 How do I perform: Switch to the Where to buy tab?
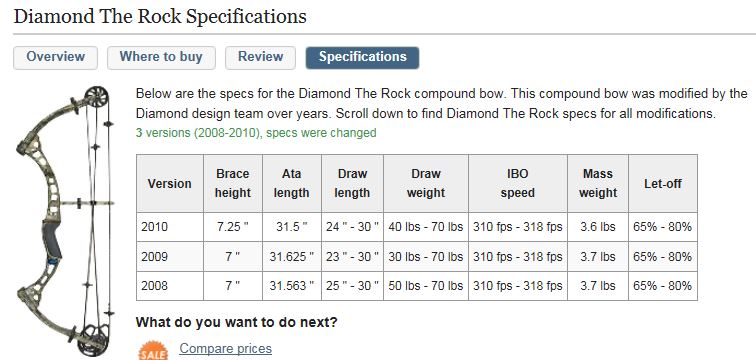[x=161, y=57]
